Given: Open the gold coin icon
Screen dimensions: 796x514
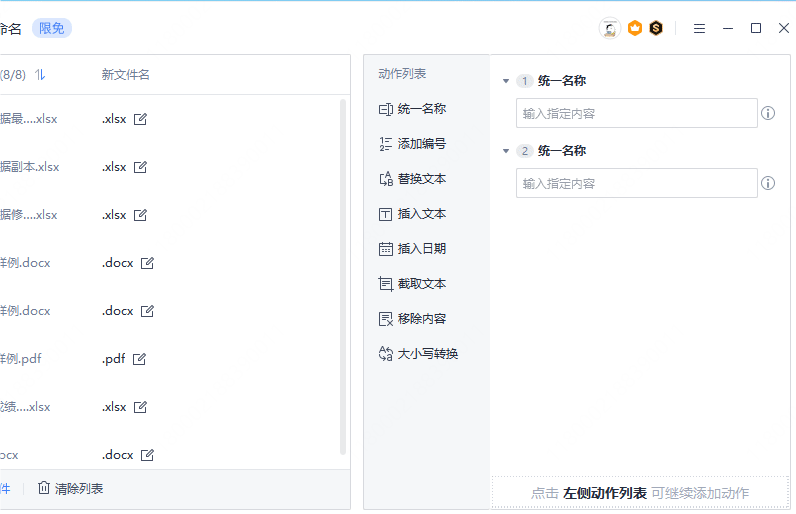Looking at the screenshot, I should point(656,28).
